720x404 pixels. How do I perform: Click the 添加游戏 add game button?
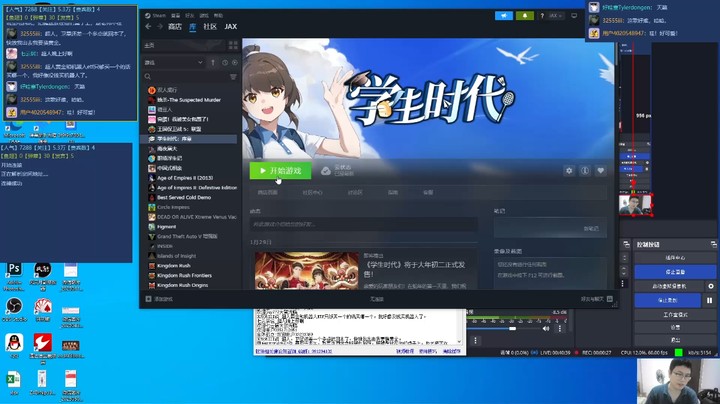pyautogui.click(x=159, y=299)
